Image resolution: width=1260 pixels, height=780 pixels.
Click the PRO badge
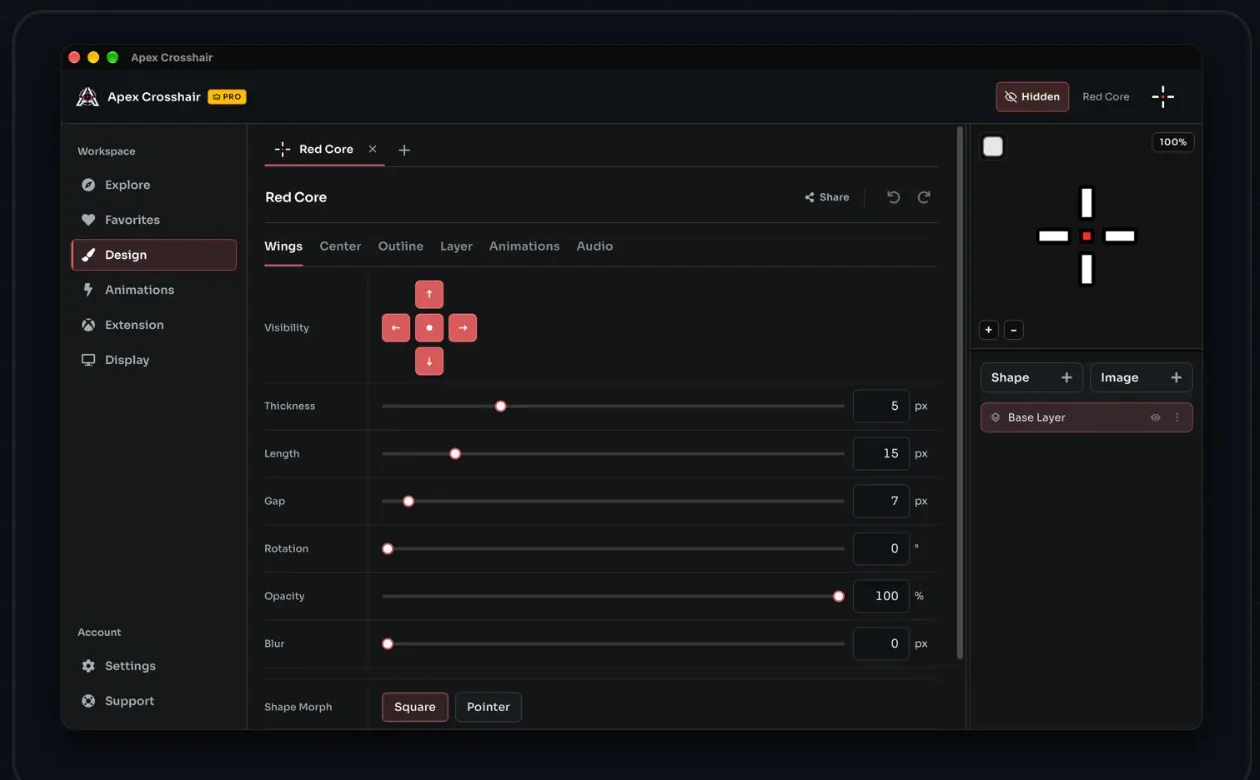[227, 97]
